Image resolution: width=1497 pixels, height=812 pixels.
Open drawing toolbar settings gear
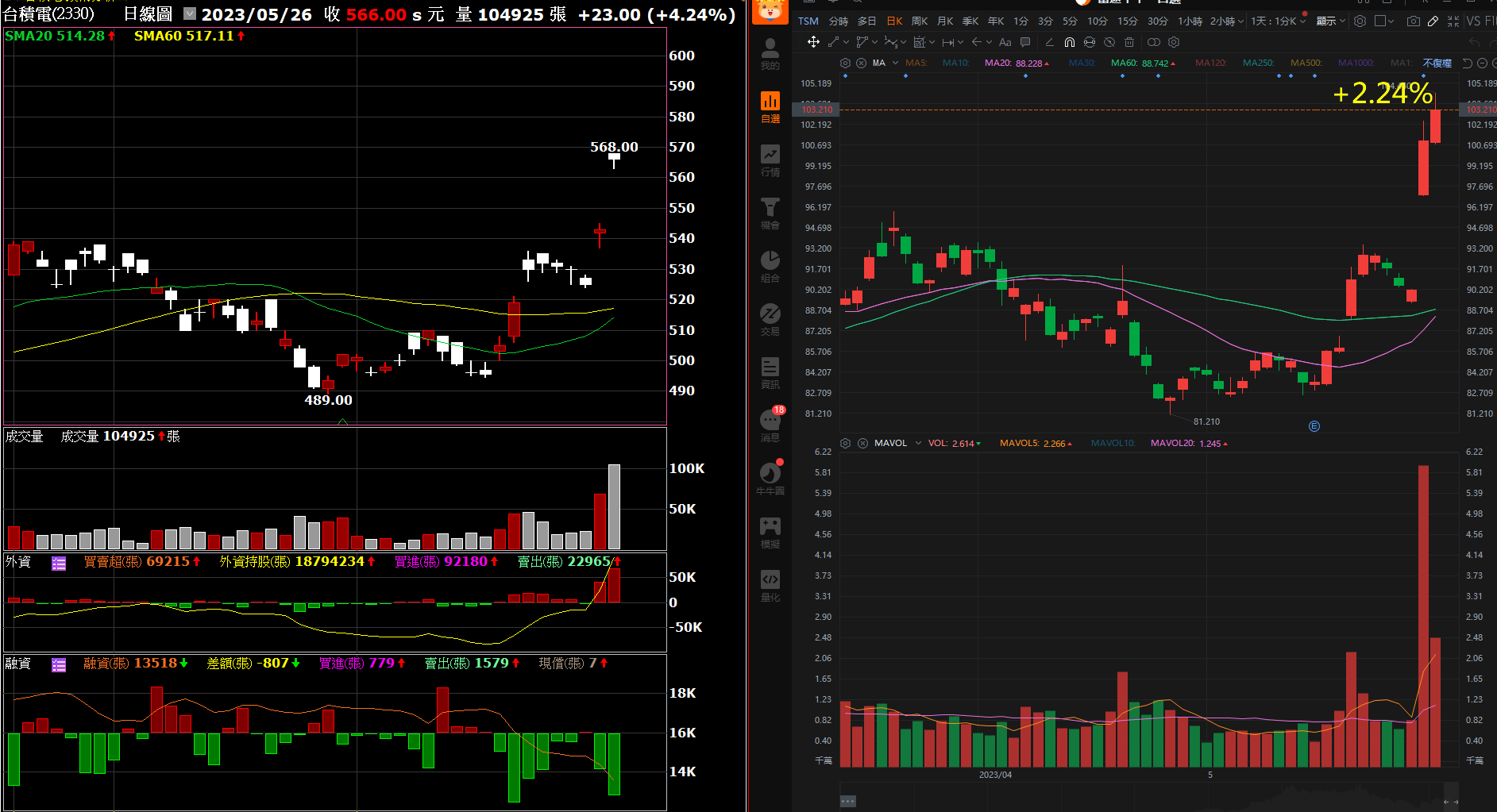click(1174, 42)
